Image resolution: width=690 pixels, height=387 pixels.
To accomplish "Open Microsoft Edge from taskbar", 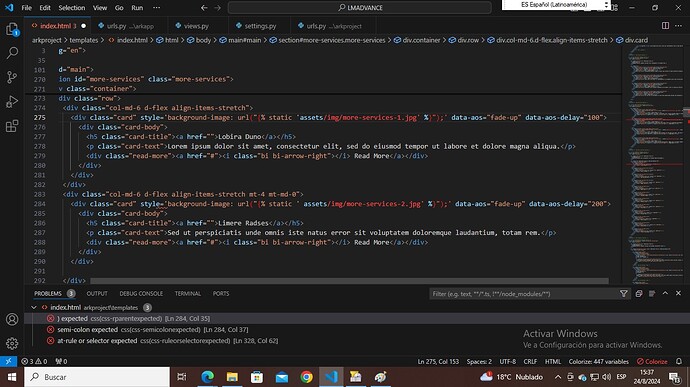I will tap(207, 377).
